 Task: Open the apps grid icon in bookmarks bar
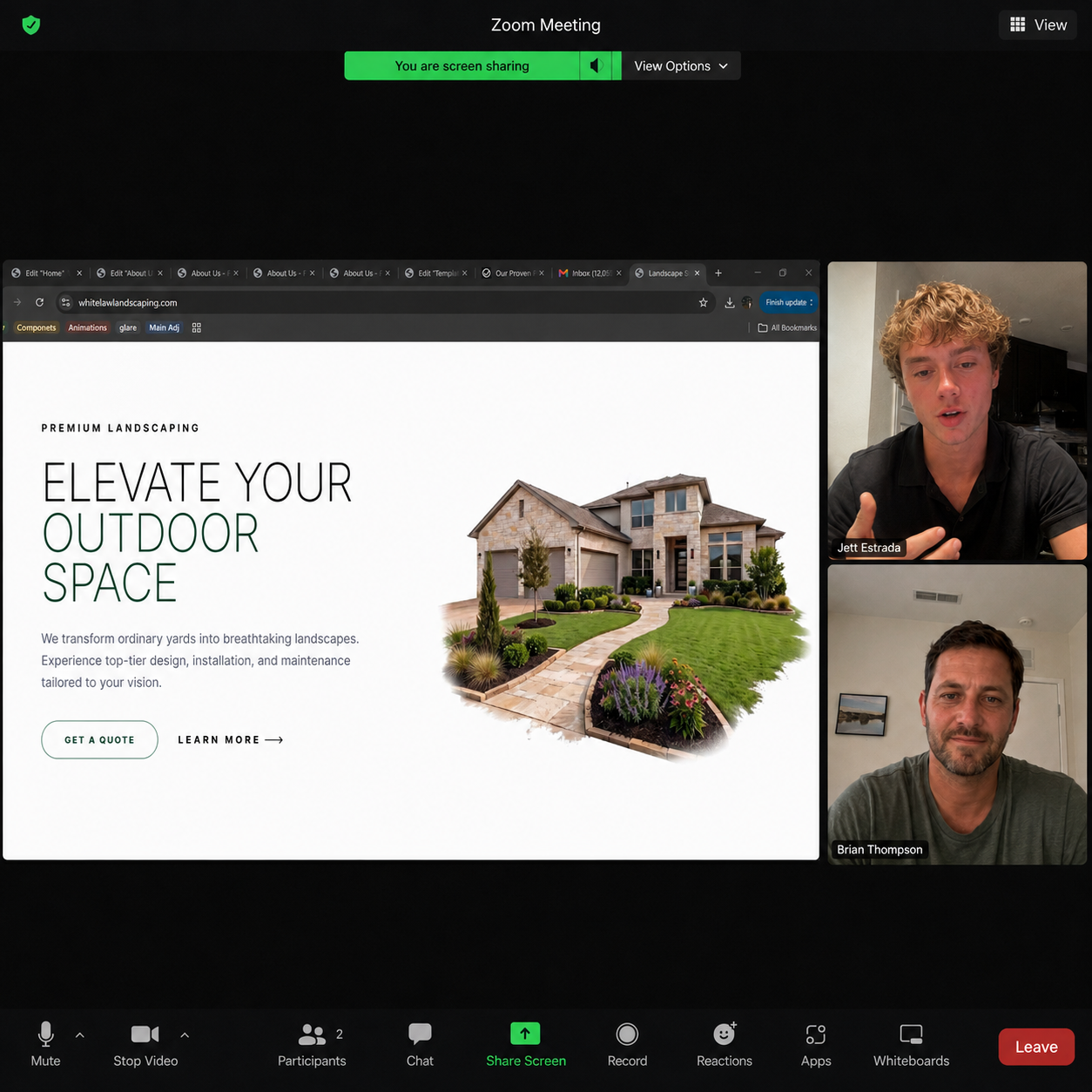197,327
